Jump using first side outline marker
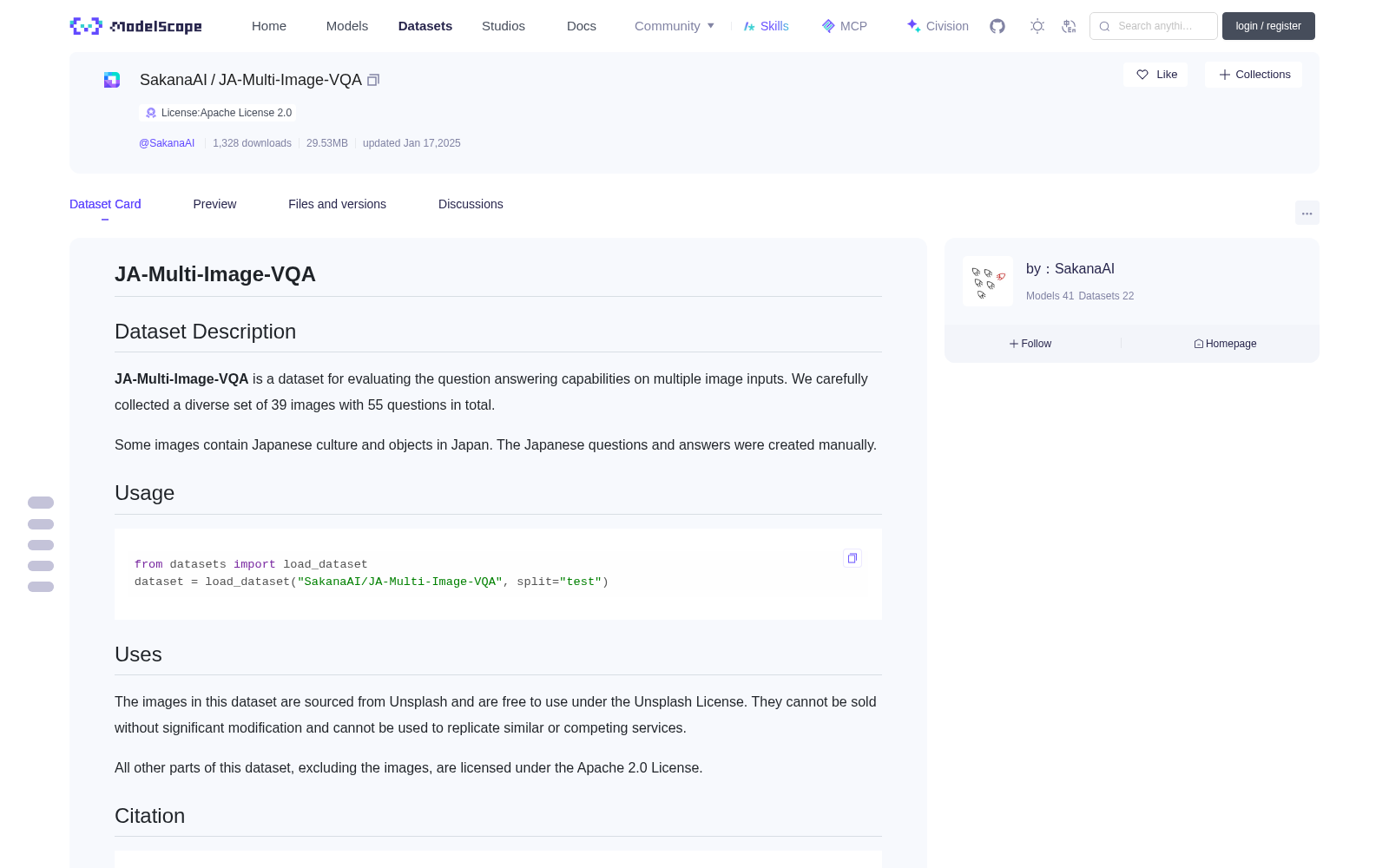 click(41, 503)
